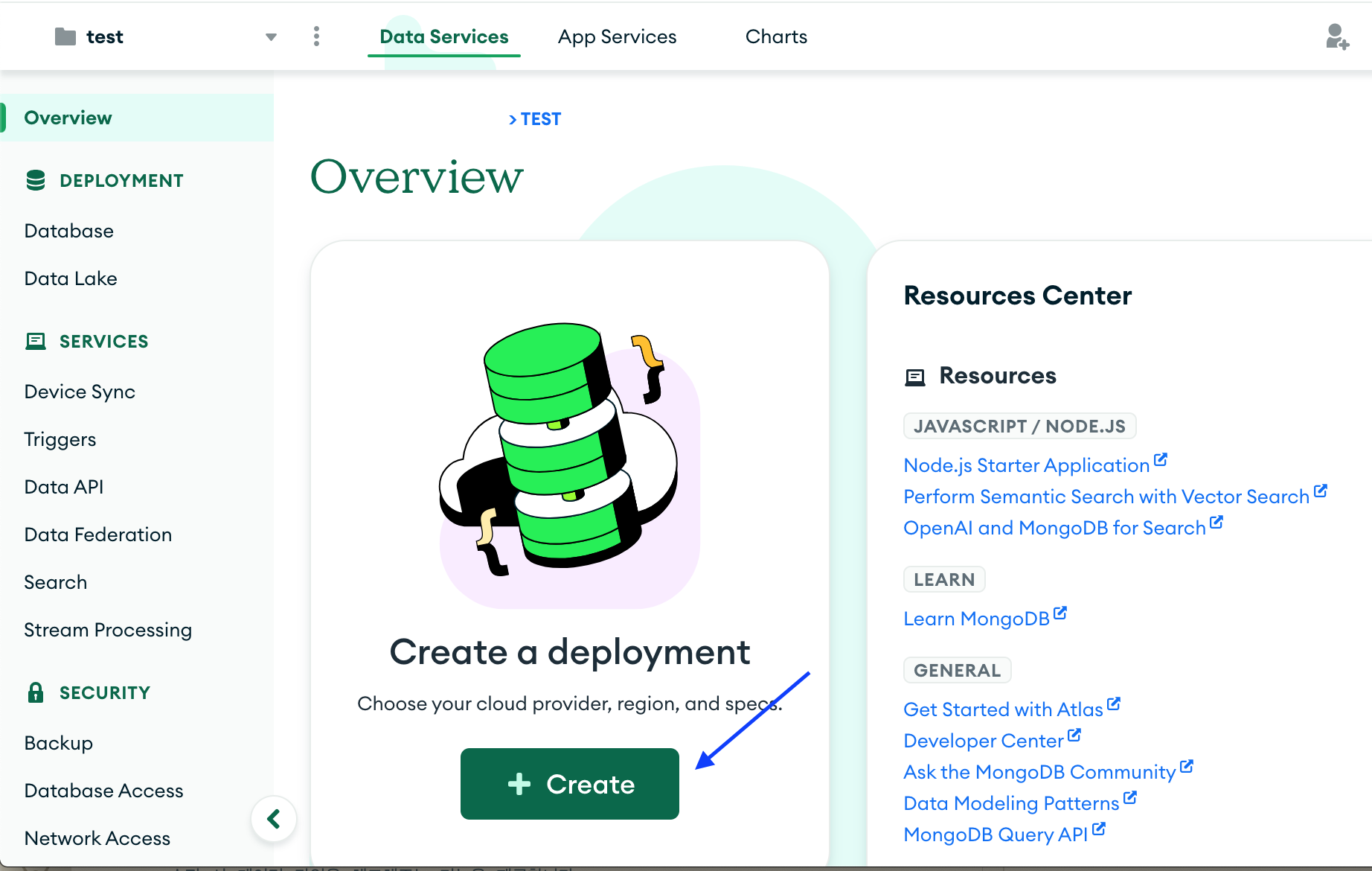Click the Services section icon
Viewport: 1372px width, 871px height.
point(36,341)
